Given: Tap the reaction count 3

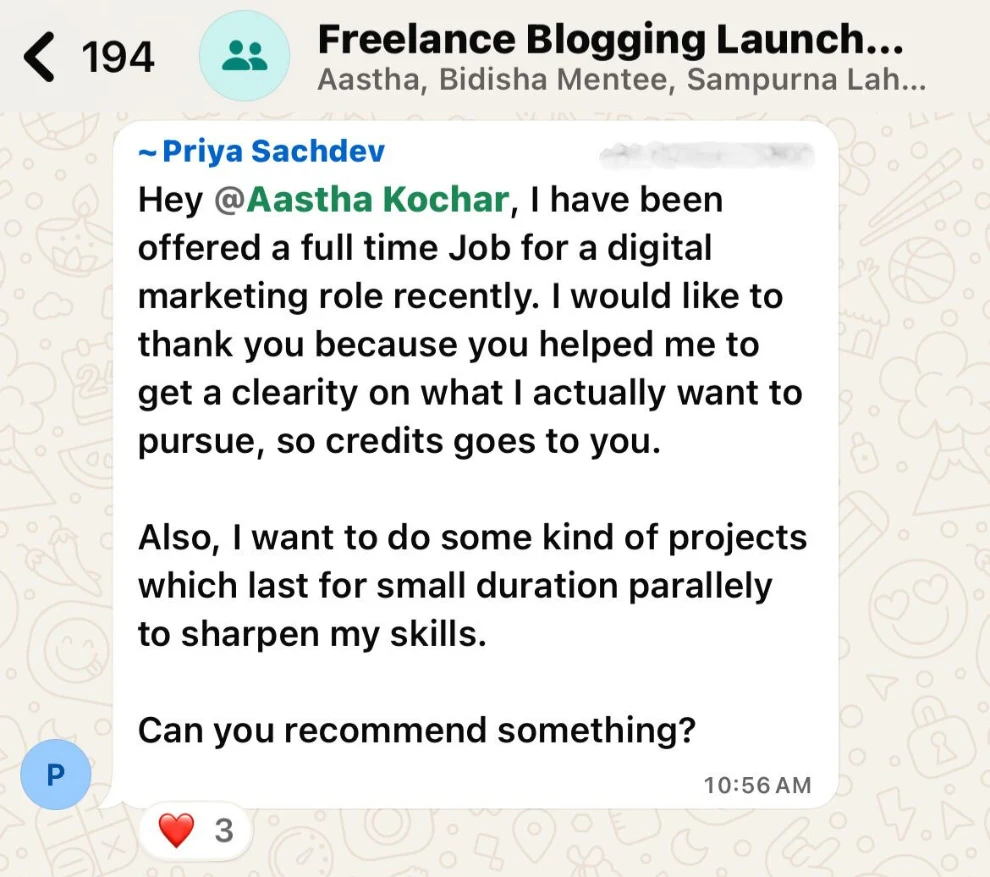Looking at the screenshot, I should [x=223, y=830].
